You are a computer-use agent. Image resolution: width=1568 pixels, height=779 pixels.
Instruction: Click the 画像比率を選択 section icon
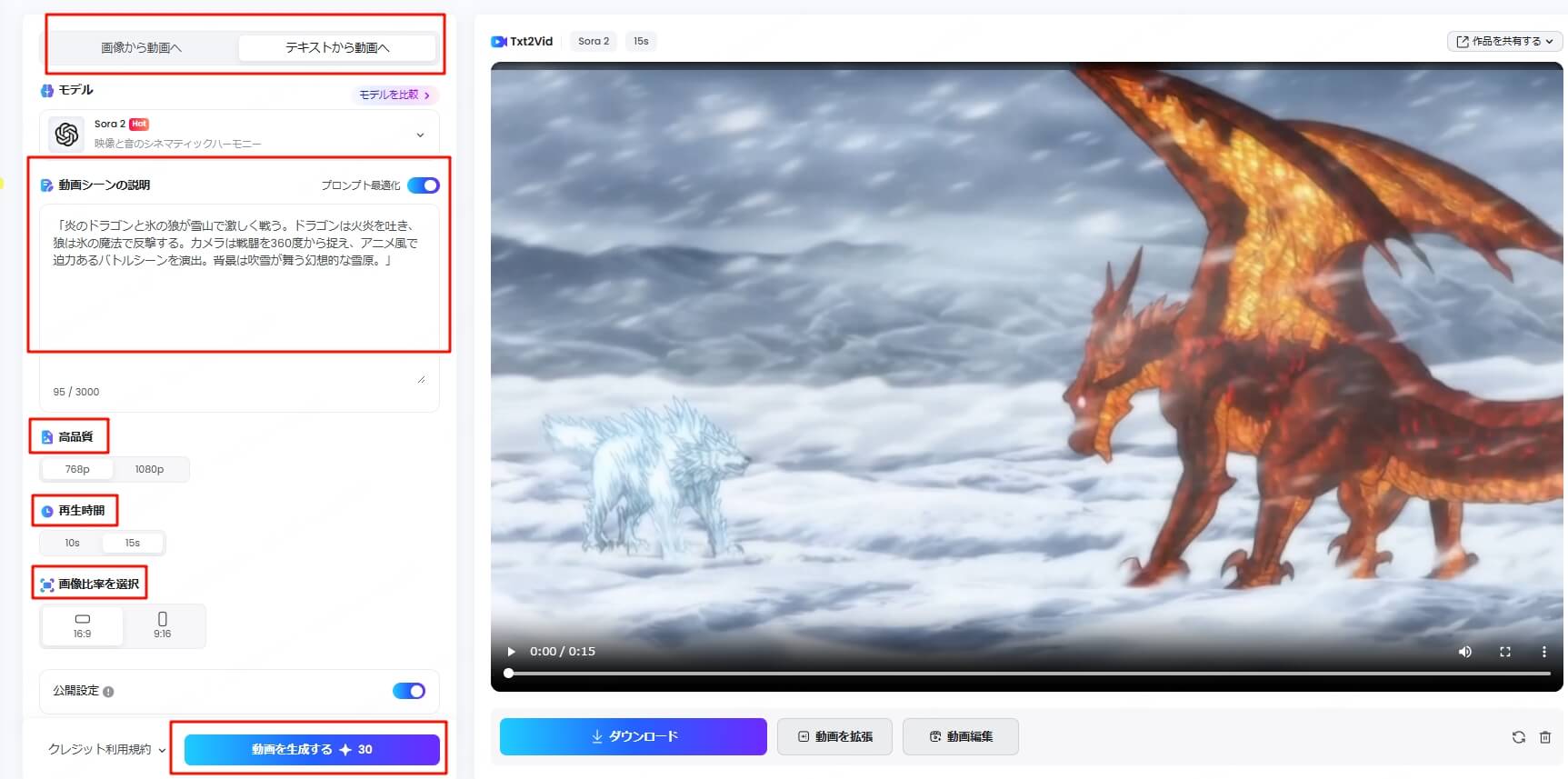coord(47,584)
